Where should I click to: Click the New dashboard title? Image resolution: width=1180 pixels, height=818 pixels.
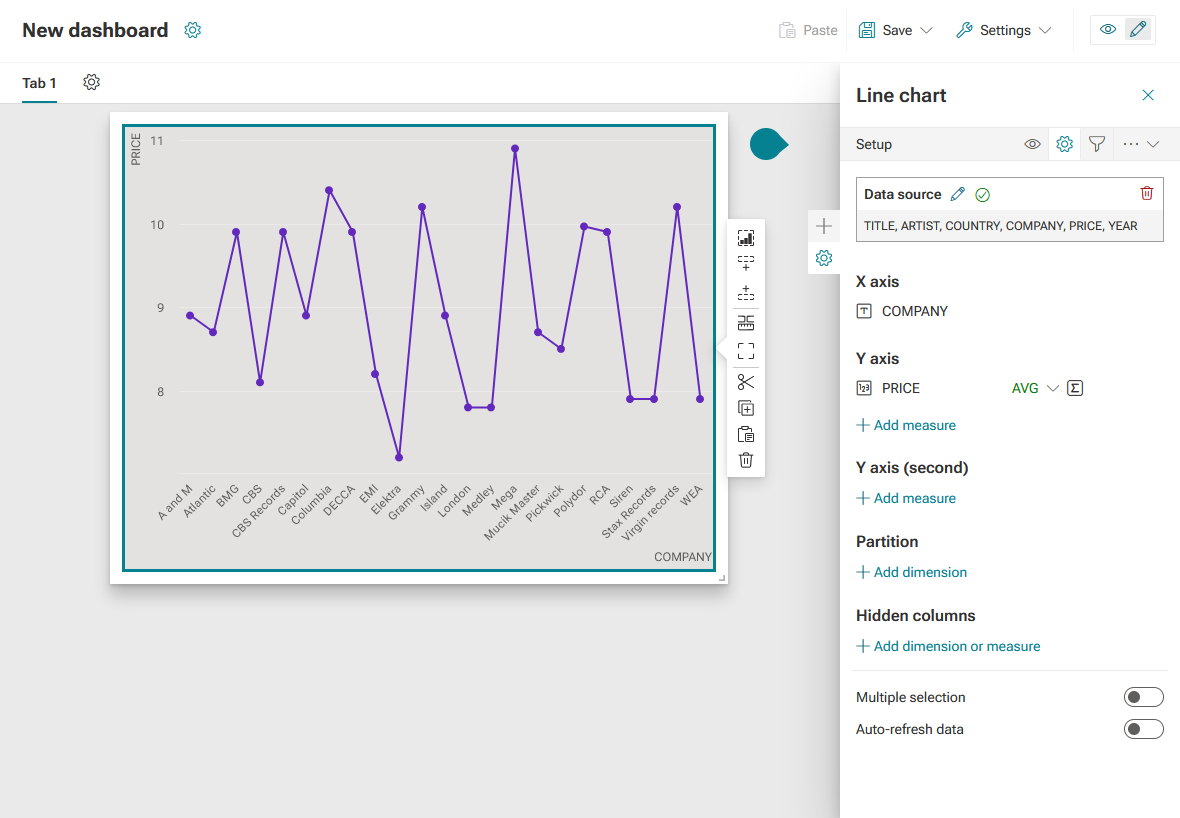[x=95, y=30]
